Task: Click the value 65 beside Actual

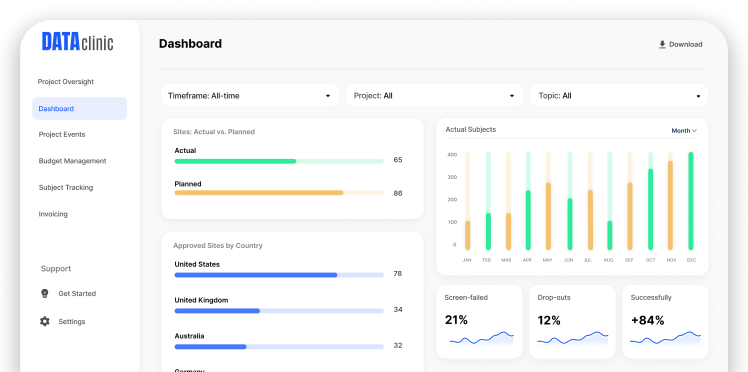Action: click(398, 160)
